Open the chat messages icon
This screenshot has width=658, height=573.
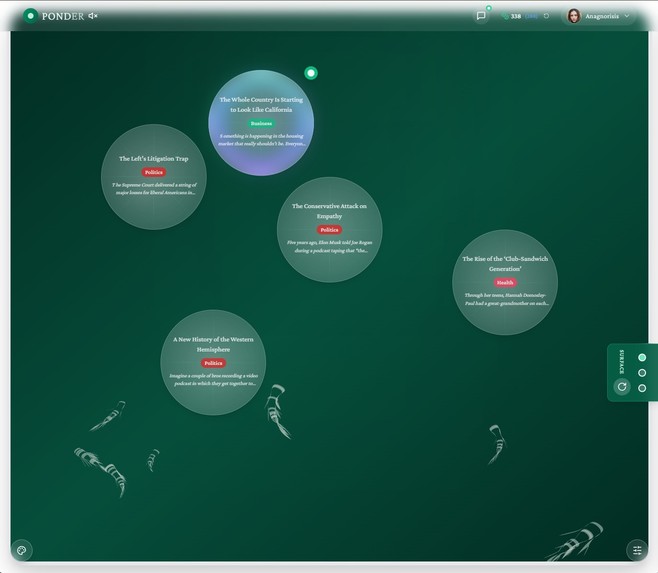pyautogui.click(x=481, y=16)
